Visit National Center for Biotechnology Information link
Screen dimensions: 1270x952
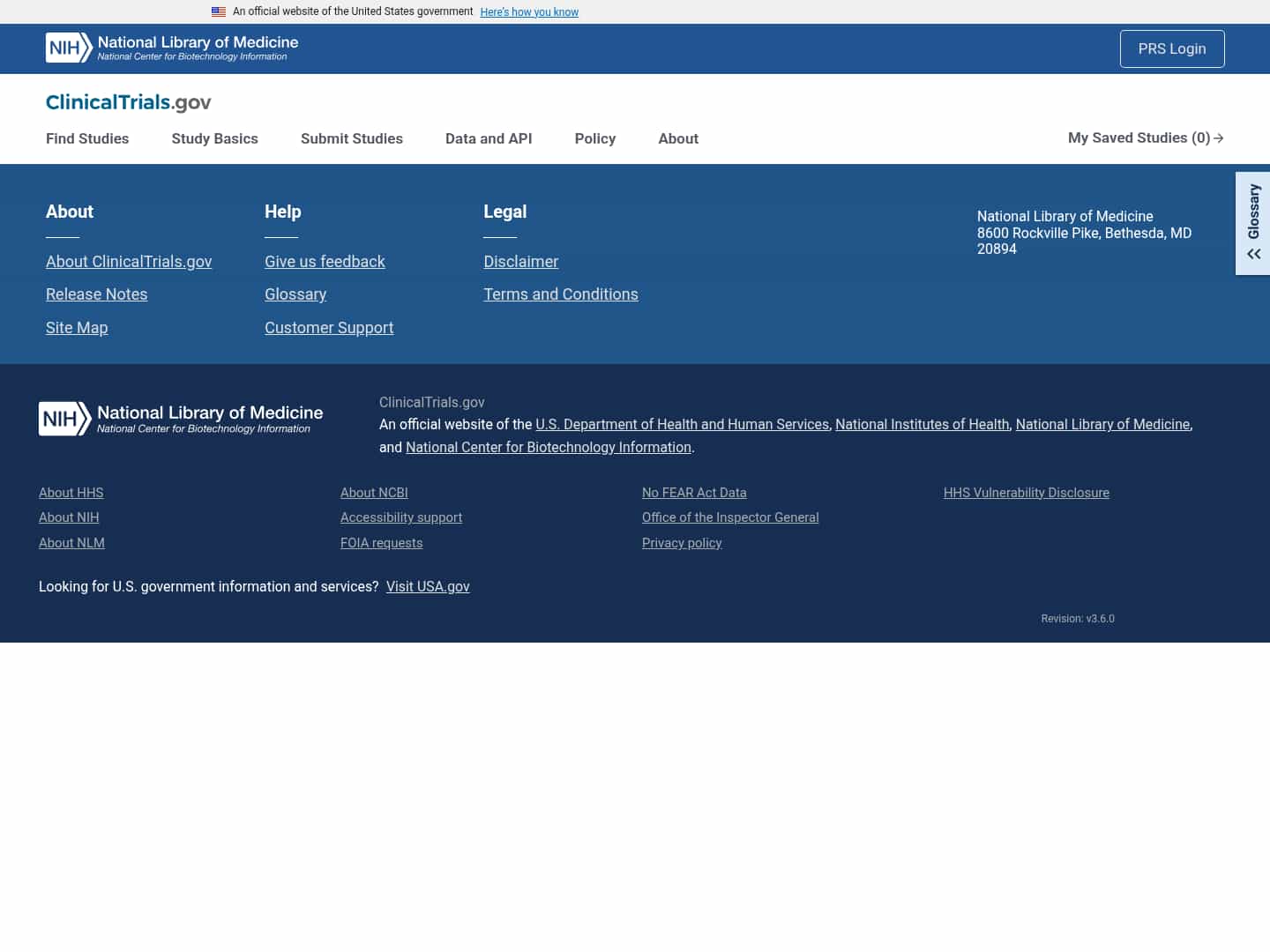point(549,447)
